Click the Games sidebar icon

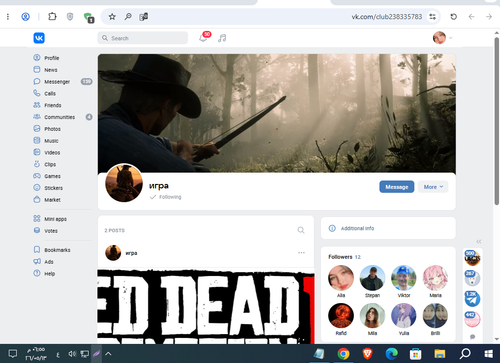37,176
